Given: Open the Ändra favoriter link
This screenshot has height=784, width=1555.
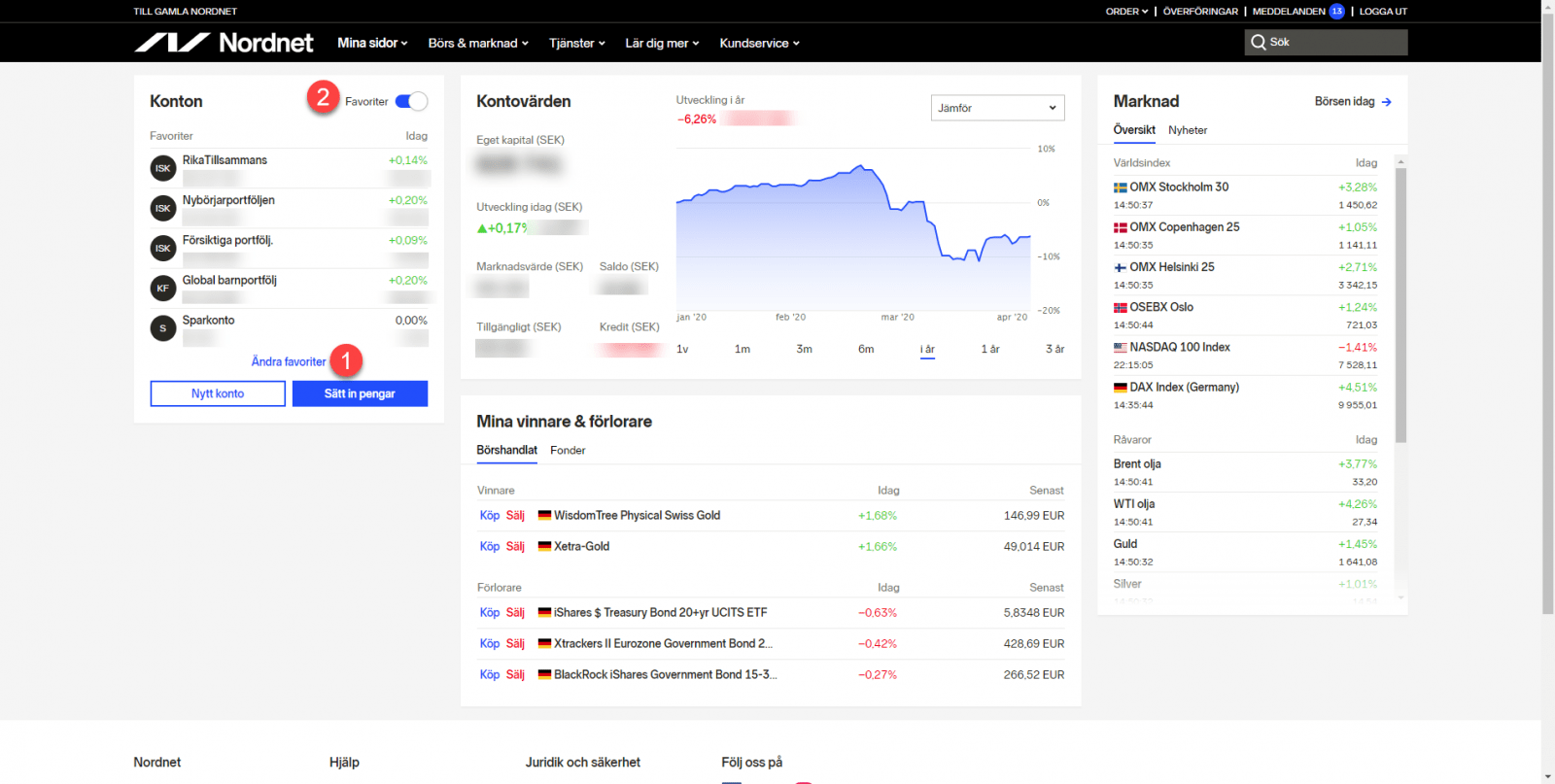Looking at the screenshot, I should (x=289, y=362).
